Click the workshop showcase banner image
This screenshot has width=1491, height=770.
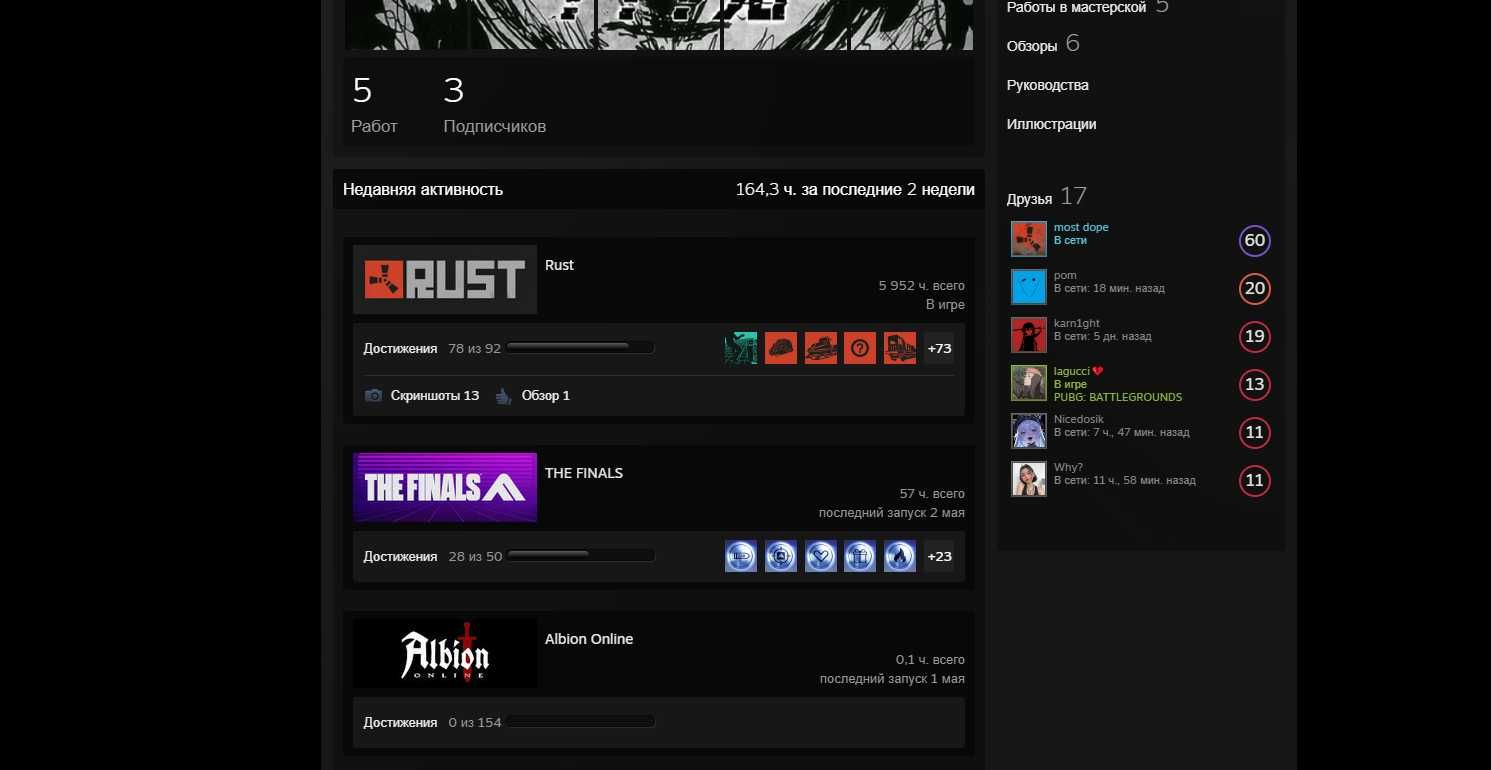tap(659, 24)
